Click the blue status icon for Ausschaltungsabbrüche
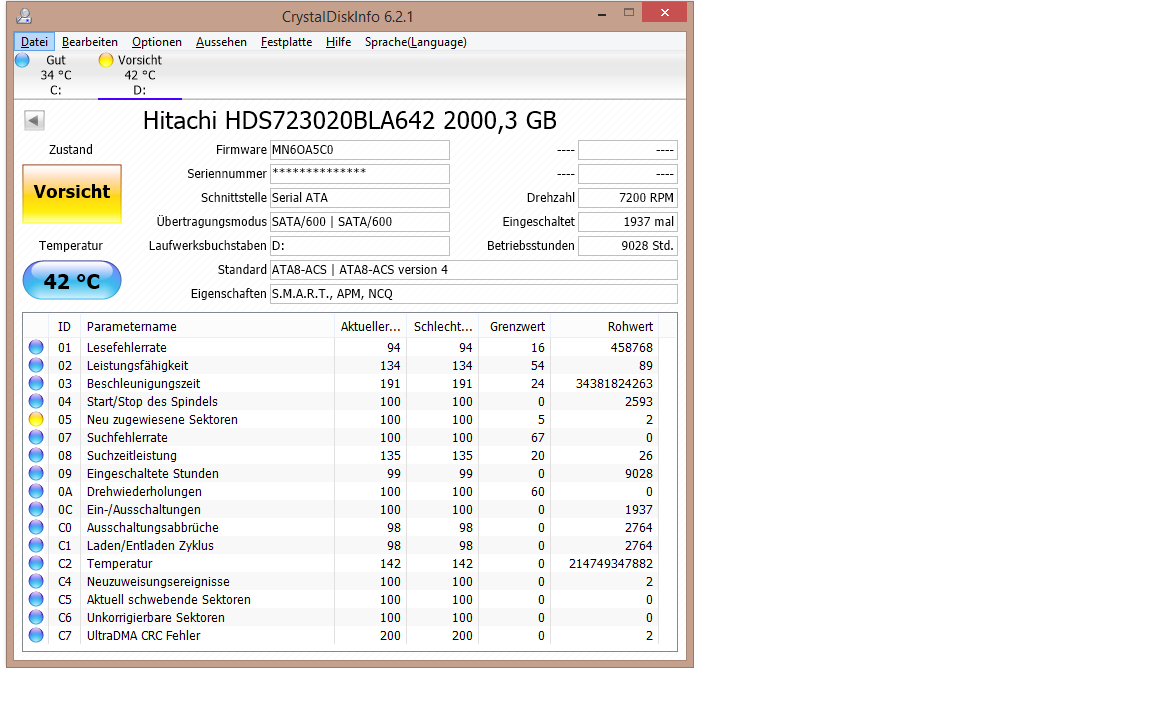 click(36, 527)
